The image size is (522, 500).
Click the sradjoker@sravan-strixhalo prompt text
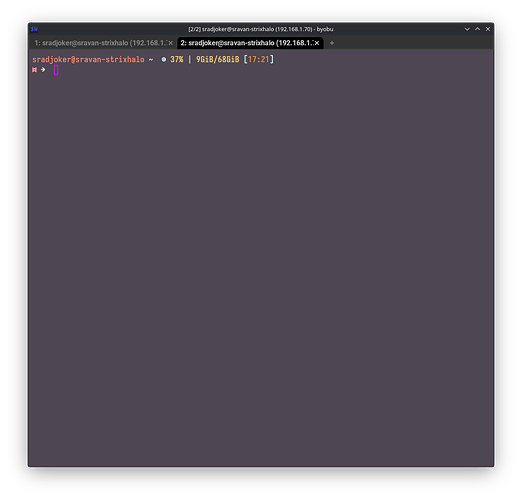pyautogui.click(x=88, y=60)
